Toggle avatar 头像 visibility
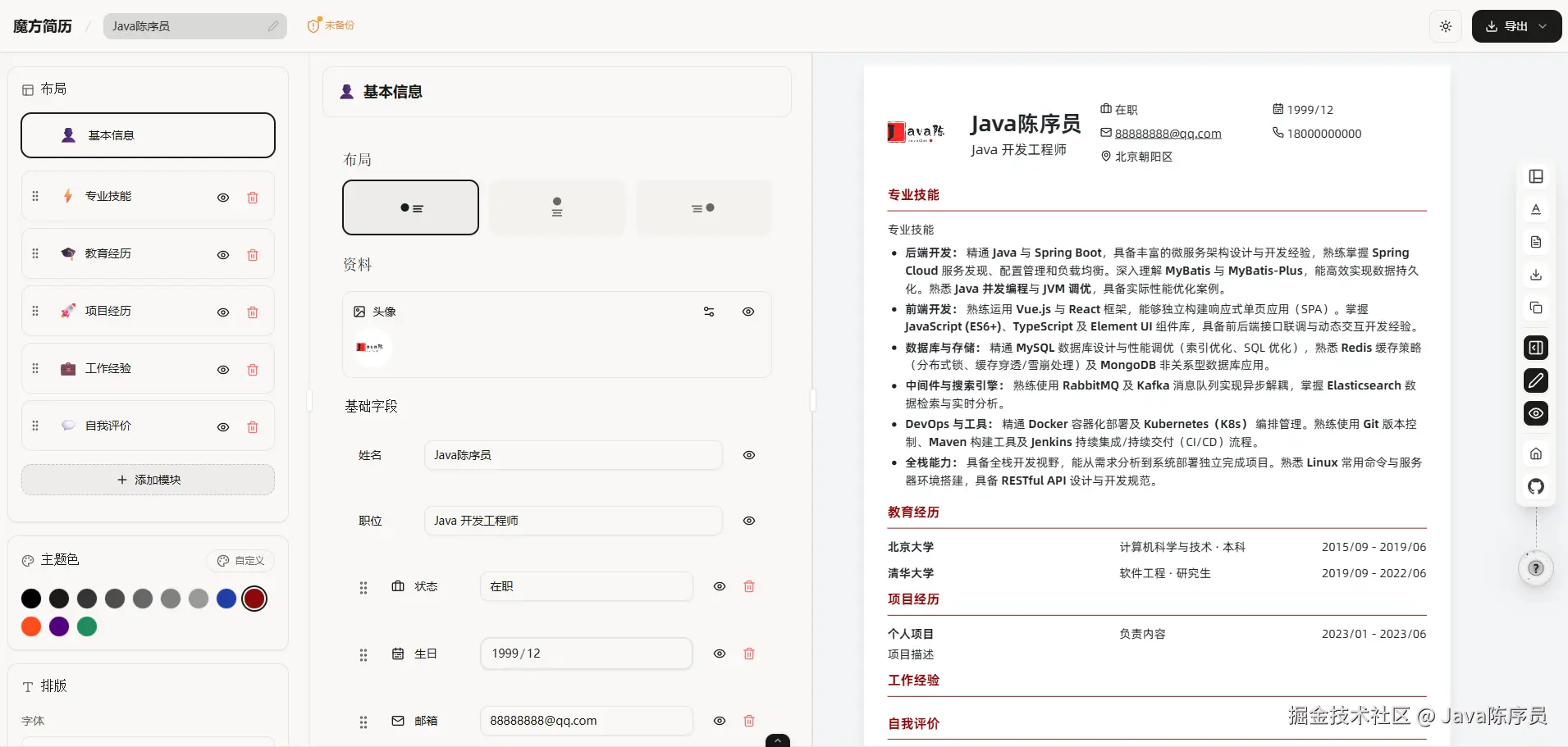The image size is (1568, 747). (748, 312)
